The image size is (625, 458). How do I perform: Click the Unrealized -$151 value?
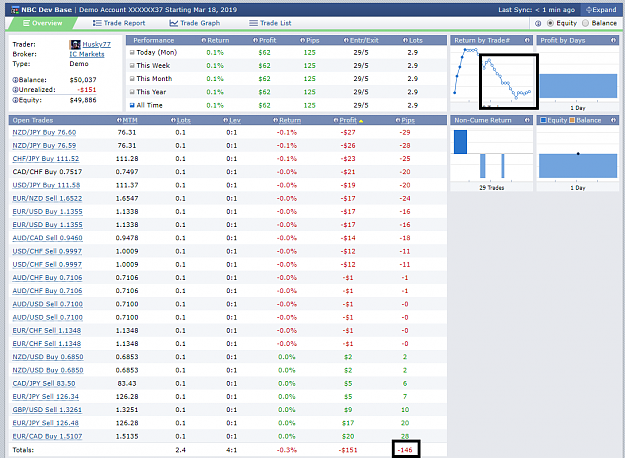click(x=87, y=90)
